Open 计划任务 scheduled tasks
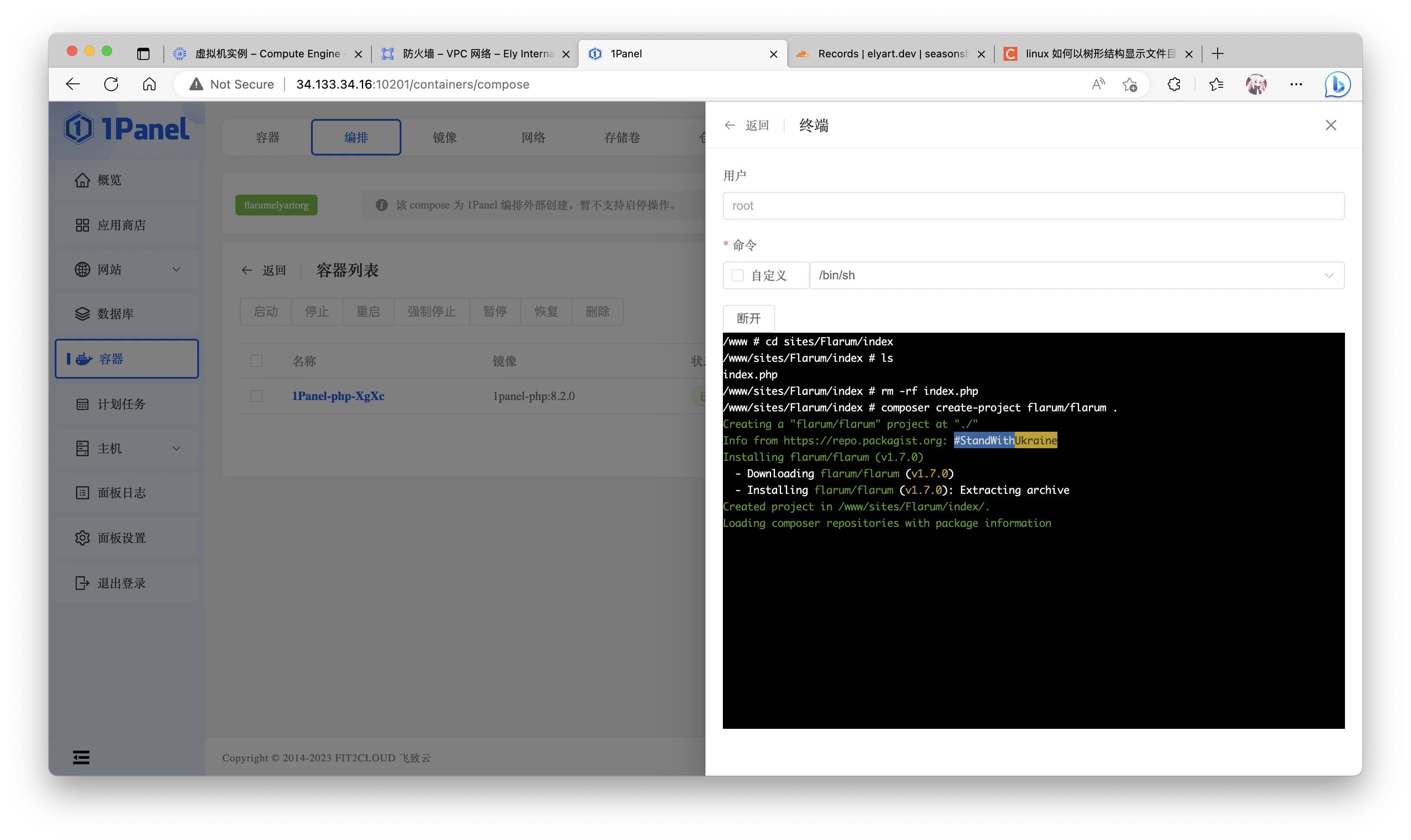The width and height of the screenshot is (1411, 840). 127,403
